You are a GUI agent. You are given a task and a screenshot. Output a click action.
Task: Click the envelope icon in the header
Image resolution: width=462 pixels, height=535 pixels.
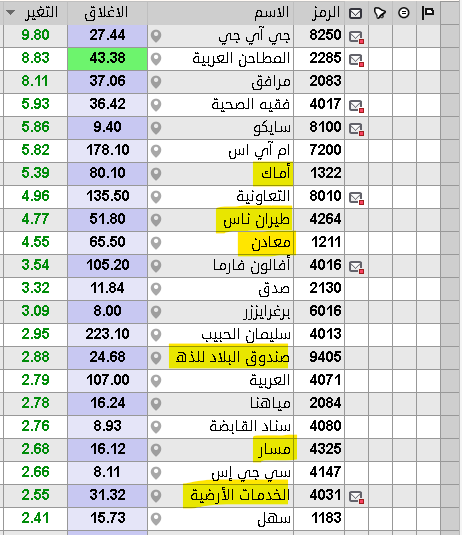coord(355,13)
